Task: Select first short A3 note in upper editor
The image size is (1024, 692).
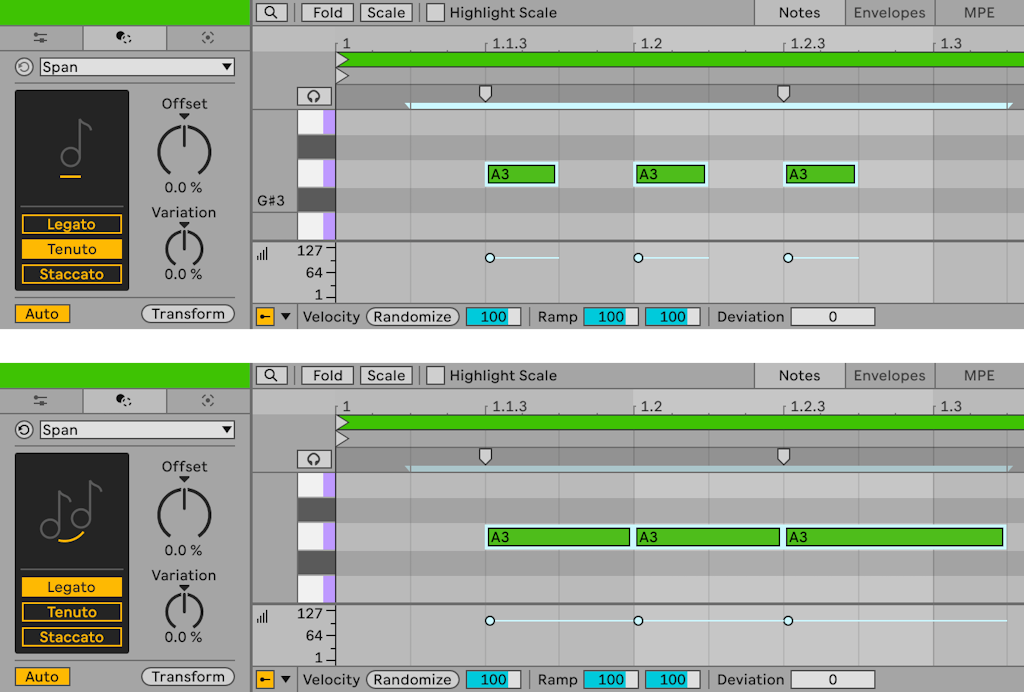Action: point(521,174)
